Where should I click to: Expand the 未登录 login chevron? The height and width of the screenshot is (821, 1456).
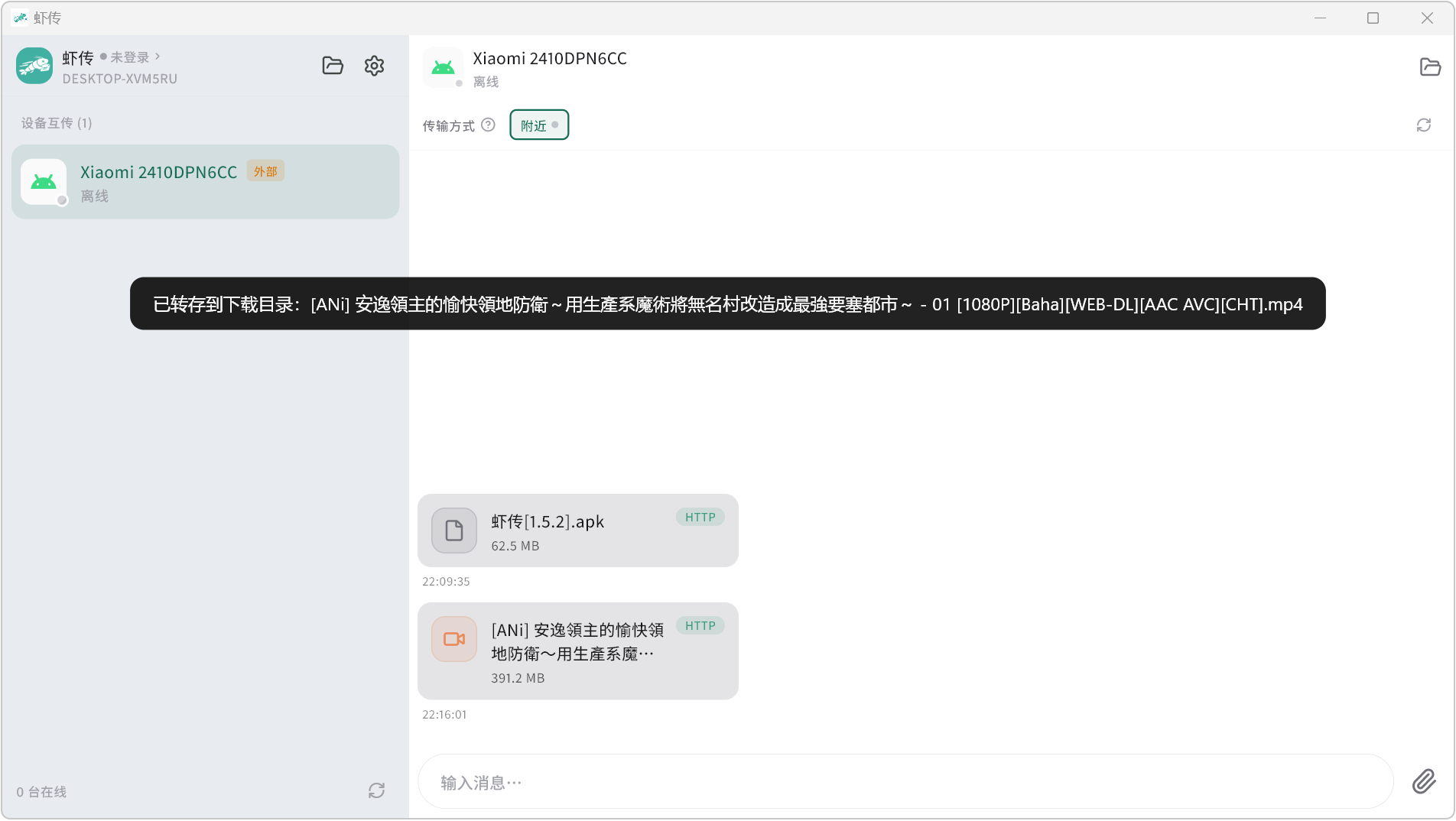(158, 57)
